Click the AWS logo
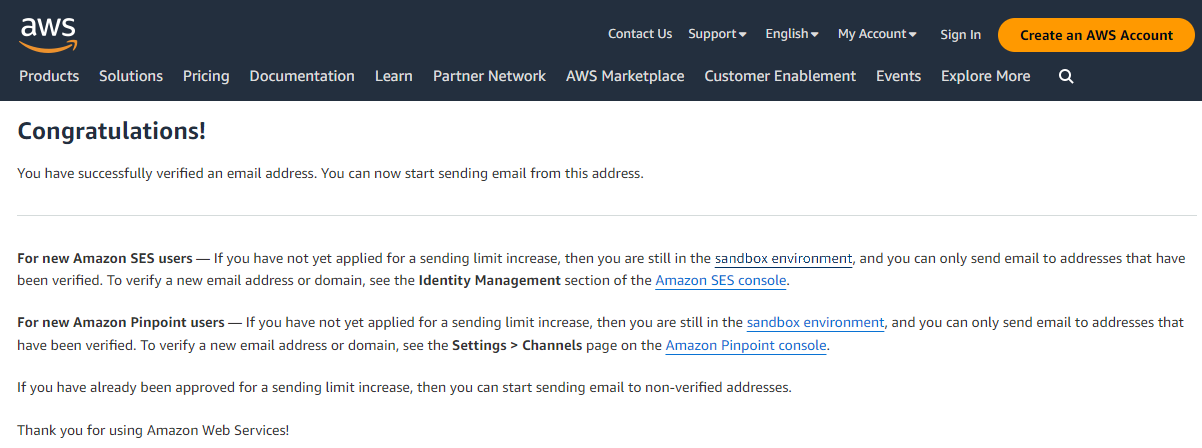 (47, 33)
